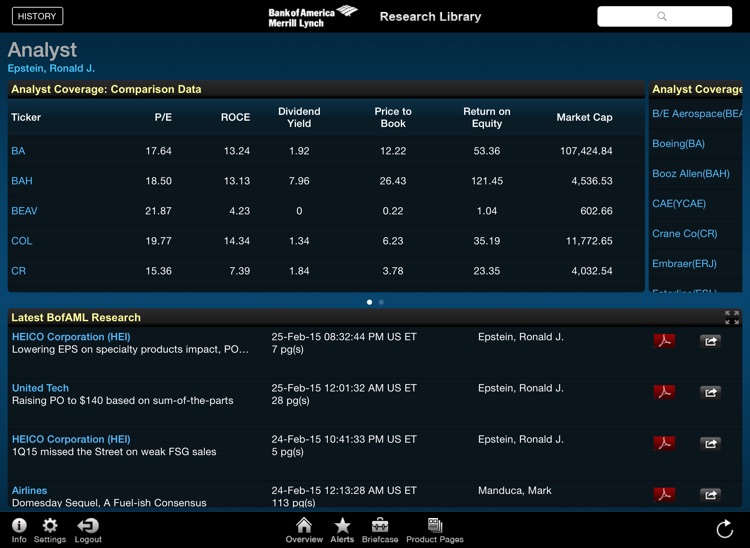Open the Epstein, Ronald J. analyst link
The image size is (750, 548).
pyautogui.click(x=51, y=68)
